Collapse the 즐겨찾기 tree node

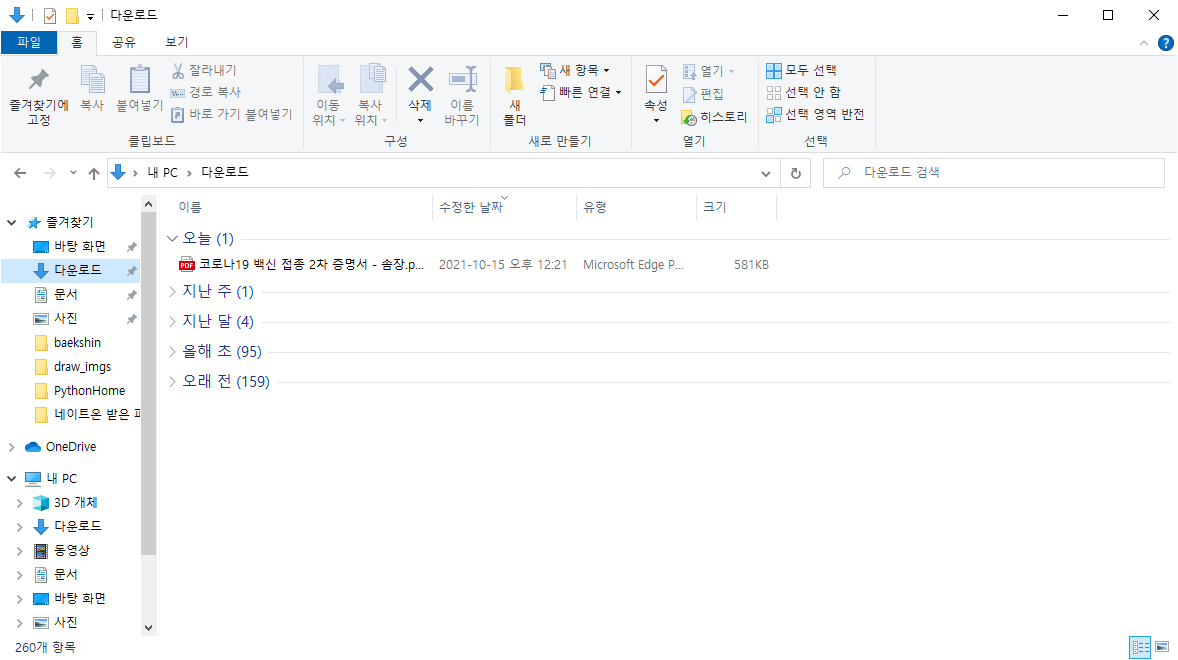point(11,222)
